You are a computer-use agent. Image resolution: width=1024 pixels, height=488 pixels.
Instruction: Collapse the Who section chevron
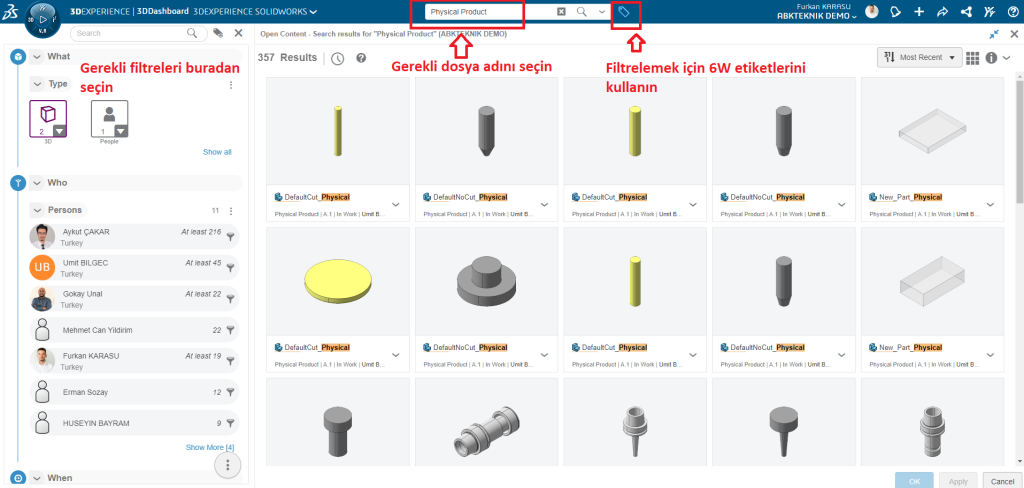tap(36, 183)
